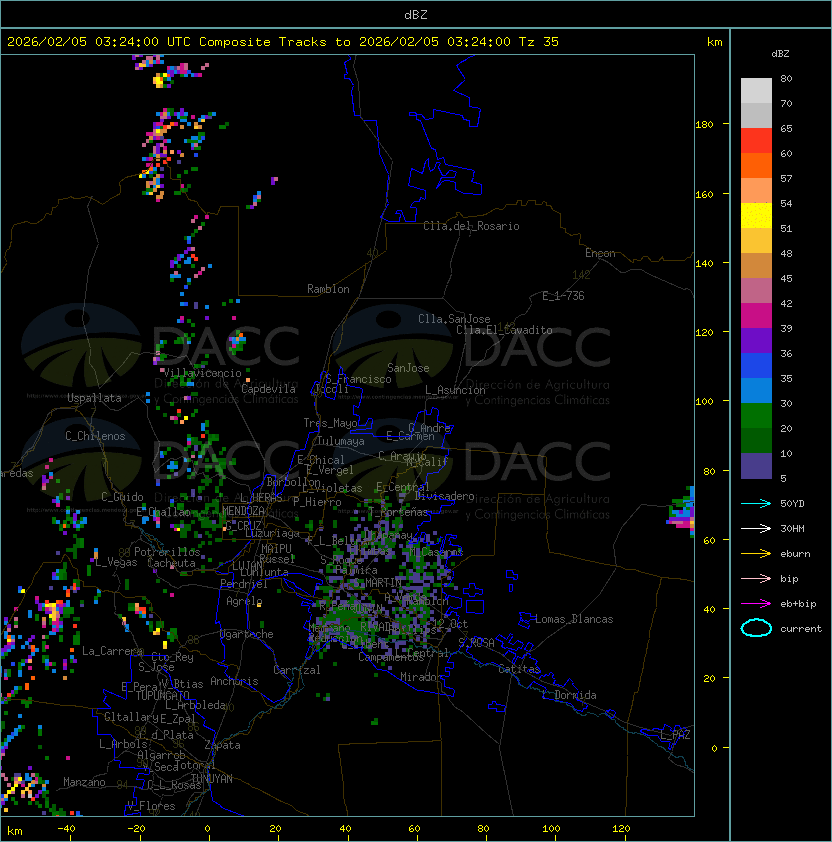Image resolution: width=832 pixels, height=842 pixels.
Task: Click the white 30HM arrow legend icon
Action: [756, 528]
